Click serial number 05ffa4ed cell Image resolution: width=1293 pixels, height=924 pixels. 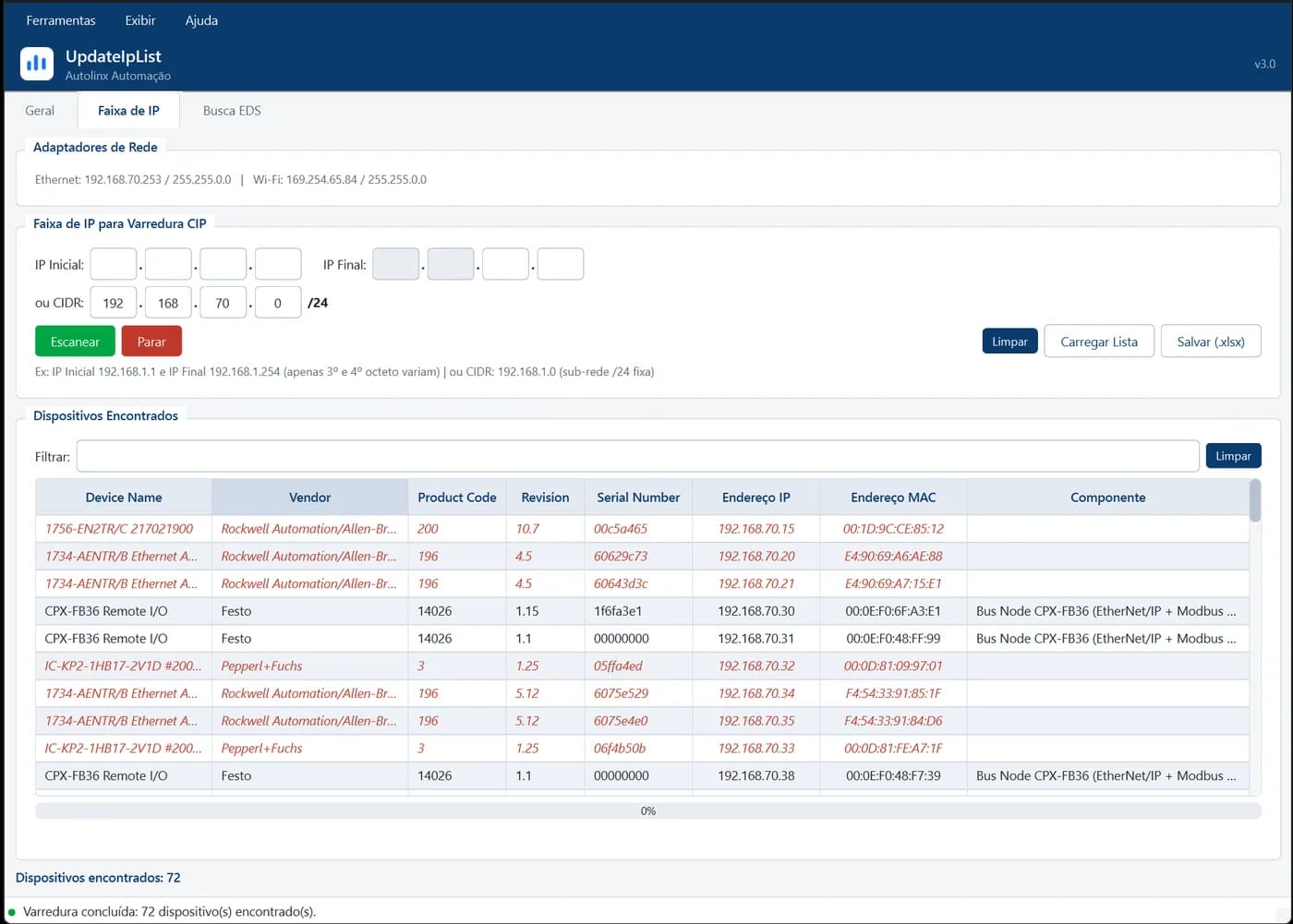[x=638, y=666]
